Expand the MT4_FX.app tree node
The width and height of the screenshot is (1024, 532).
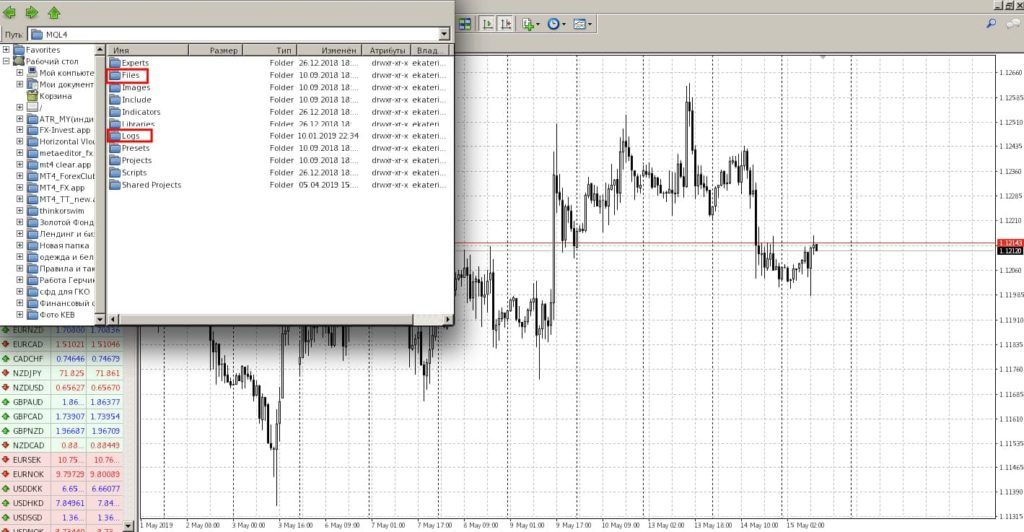tap(19, 187)
